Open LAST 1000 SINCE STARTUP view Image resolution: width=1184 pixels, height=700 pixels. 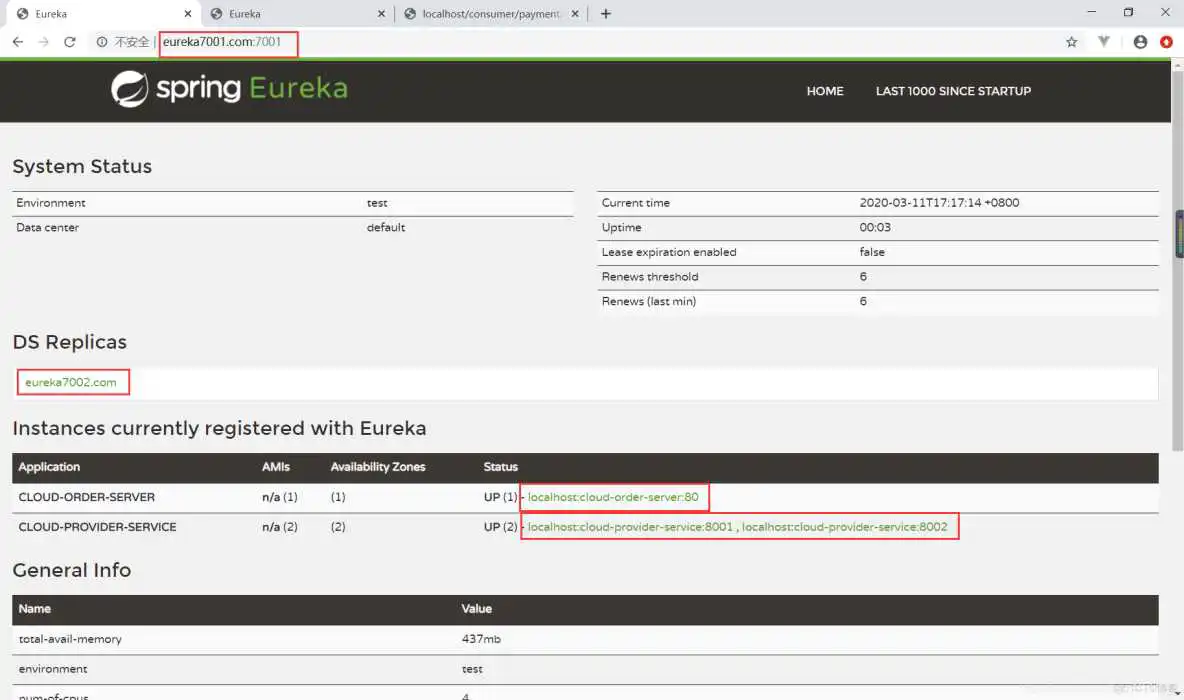(952, 91)
